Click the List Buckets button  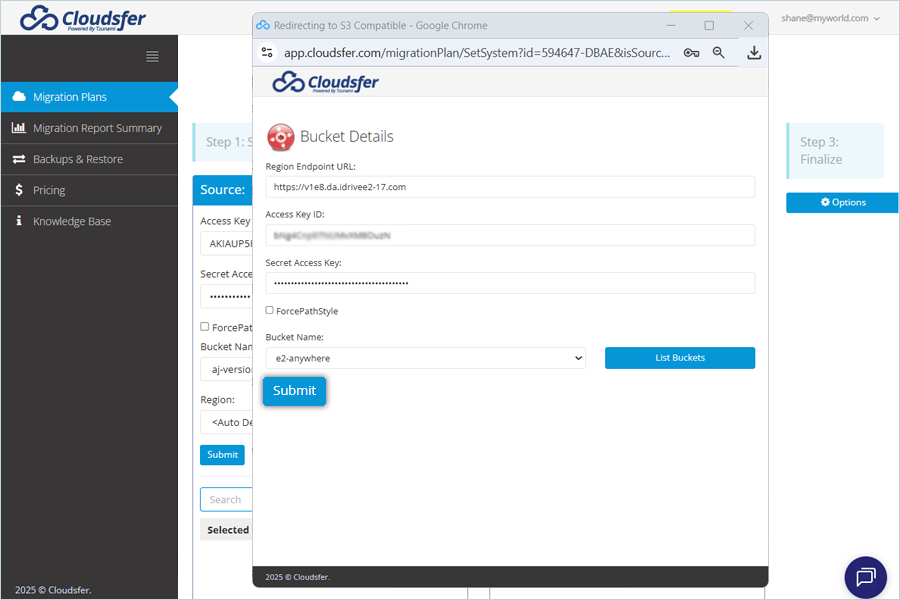[680, 358]
